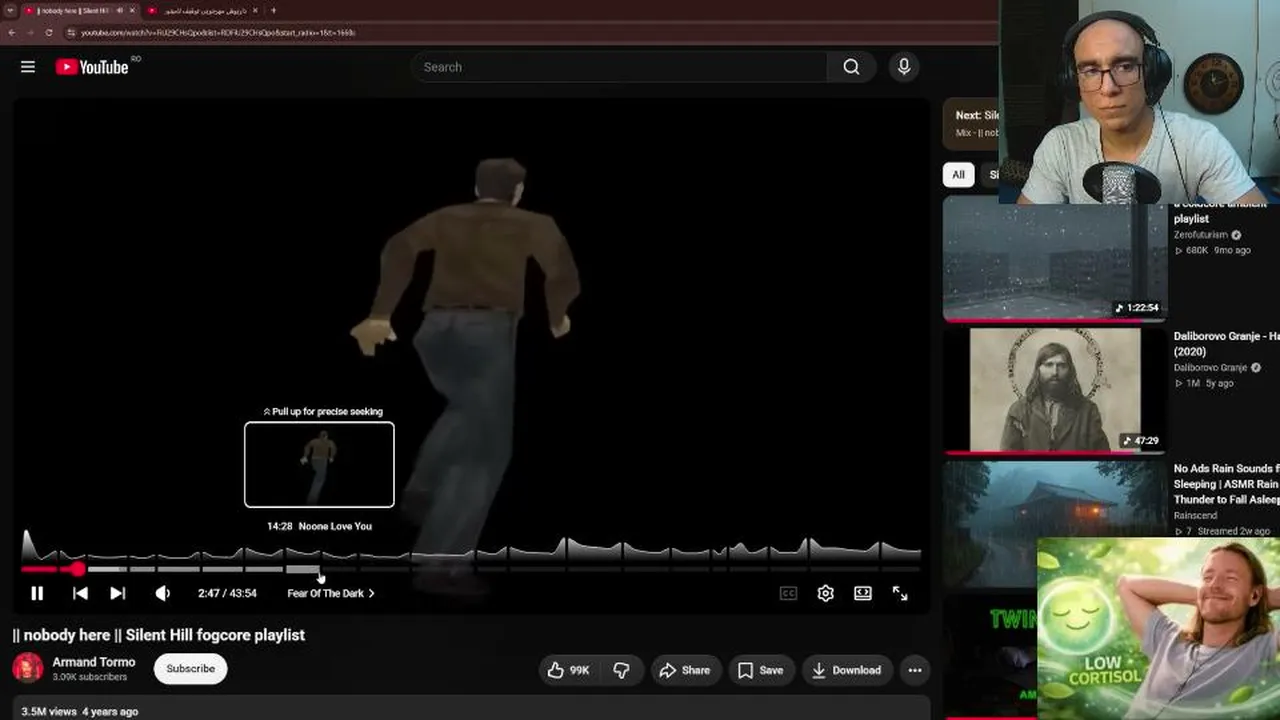Mute the player volume

162,593
